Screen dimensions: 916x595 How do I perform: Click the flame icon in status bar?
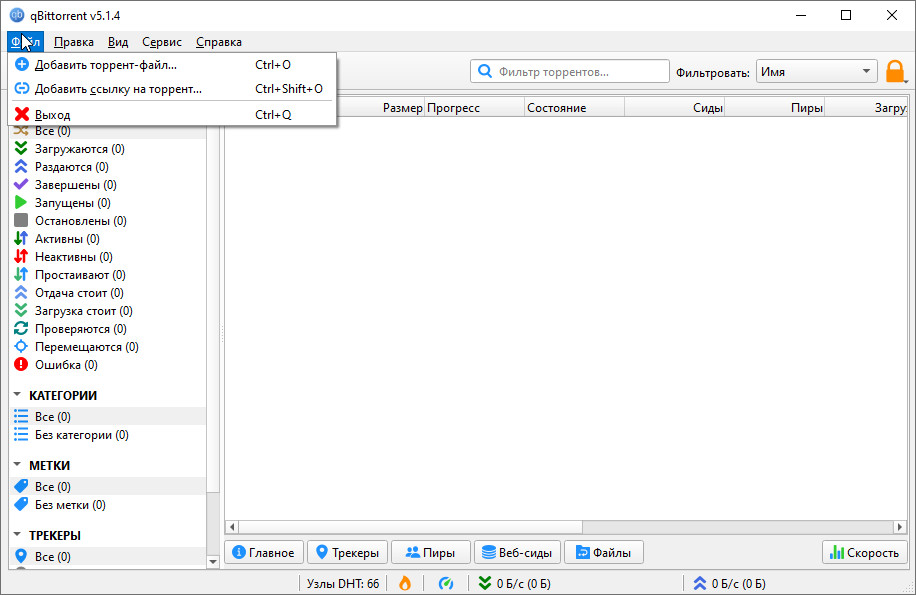coord(405,584)
